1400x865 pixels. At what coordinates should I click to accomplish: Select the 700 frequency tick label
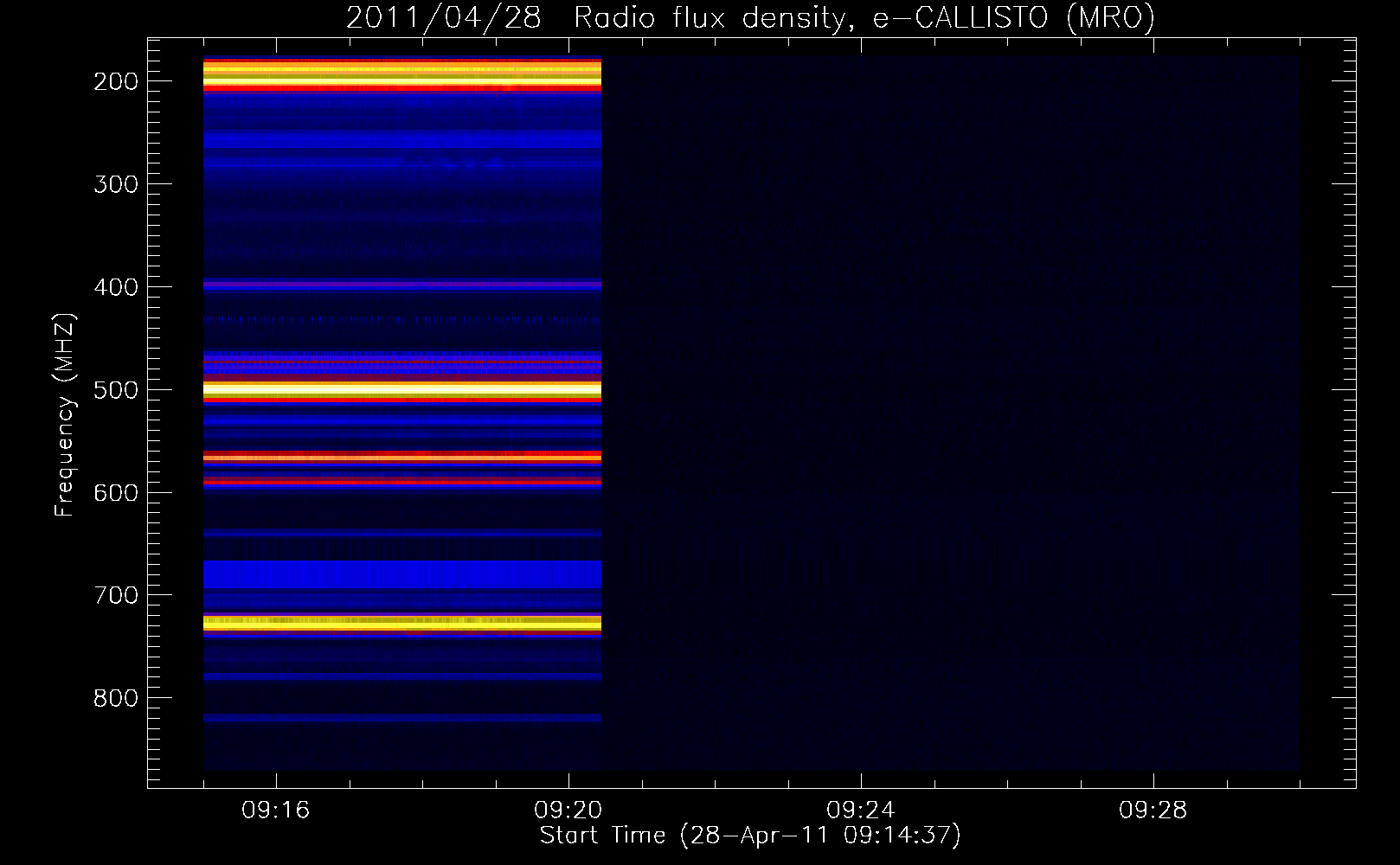pyautogui.click(x=116, y=595)
